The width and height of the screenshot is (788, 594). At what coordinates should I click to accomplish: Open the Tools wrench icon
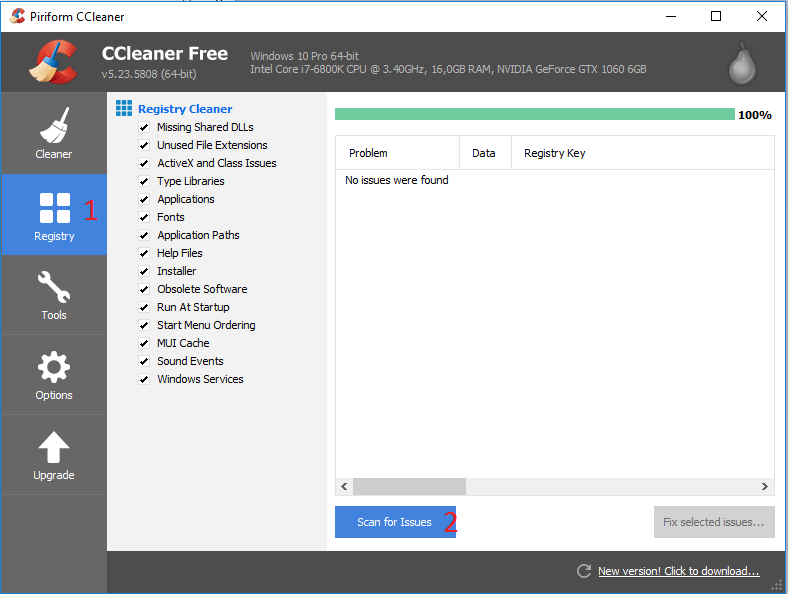(x=54, y=287)
